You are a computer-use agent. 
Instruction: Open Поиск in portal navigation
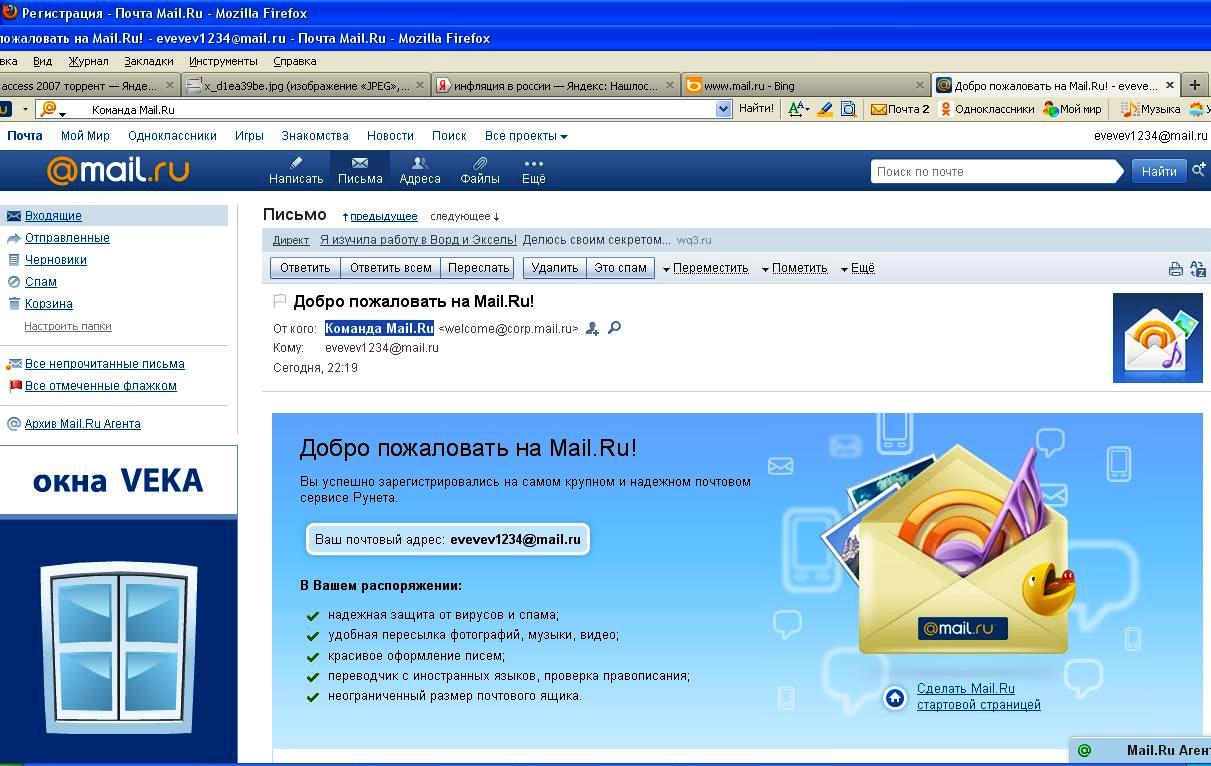pos(449,136)
